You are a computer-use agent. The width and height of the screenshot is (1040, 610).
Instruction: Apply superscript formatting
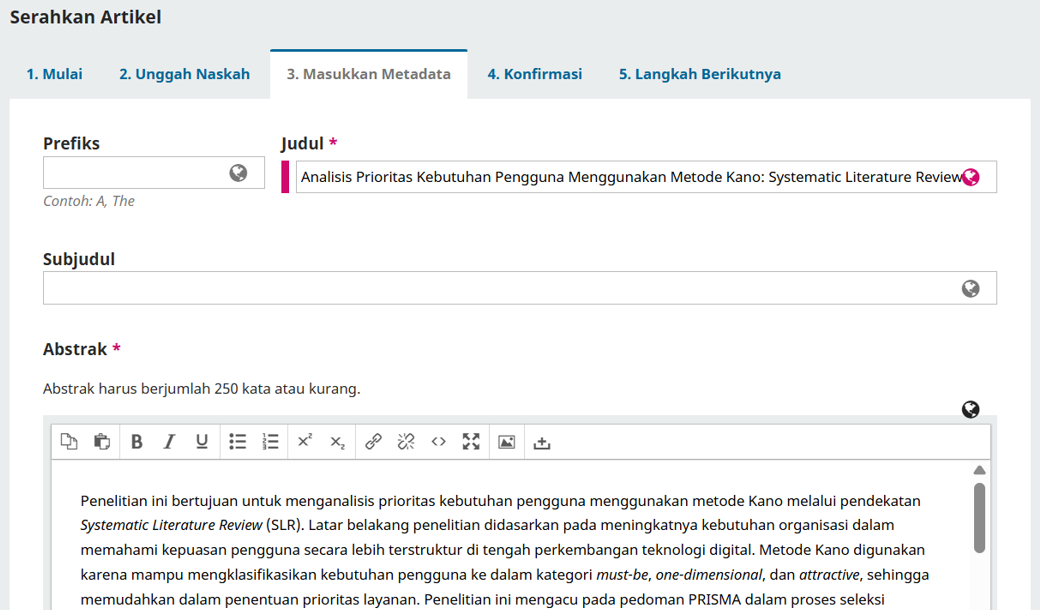[x=304, y=441]
